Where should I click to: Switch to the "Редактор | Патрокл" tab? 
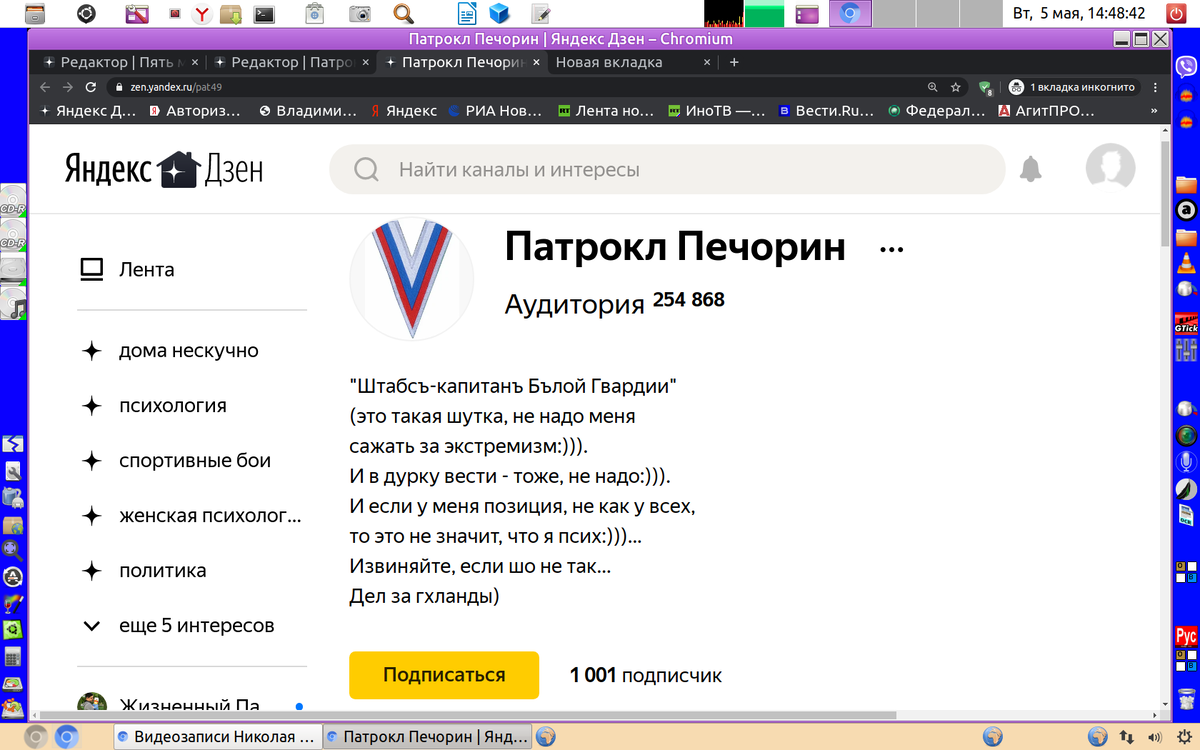click(283, 61)
